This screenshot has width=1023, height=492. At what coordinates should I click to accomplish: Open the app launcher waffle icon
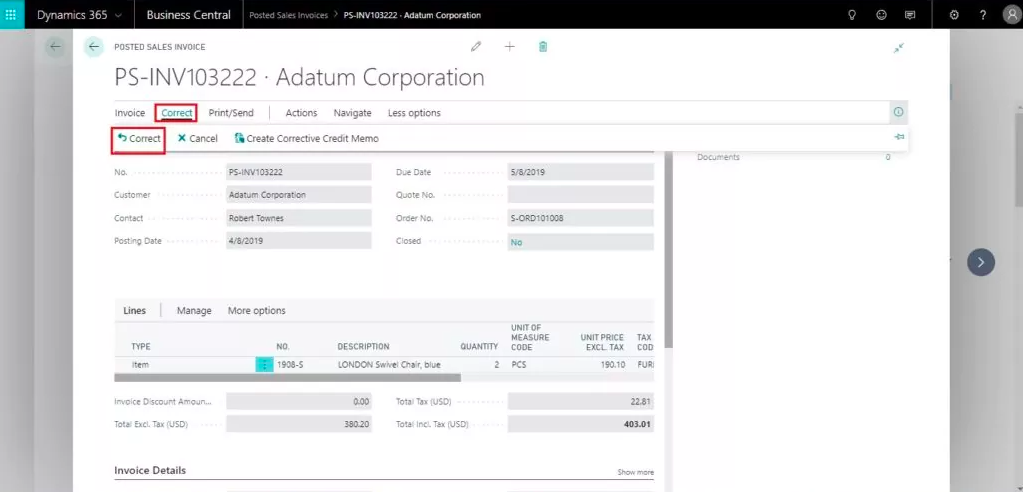click(x=12, y=14)
